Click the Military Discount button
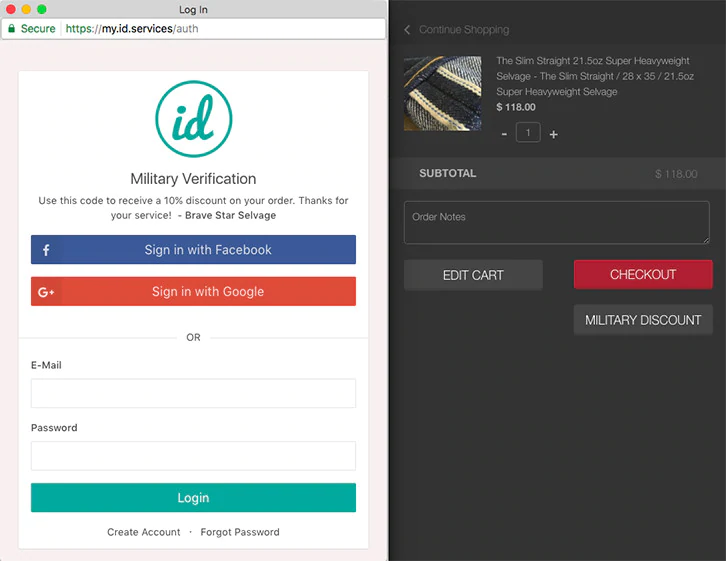726x561 pixels. (x=643, y=320)
